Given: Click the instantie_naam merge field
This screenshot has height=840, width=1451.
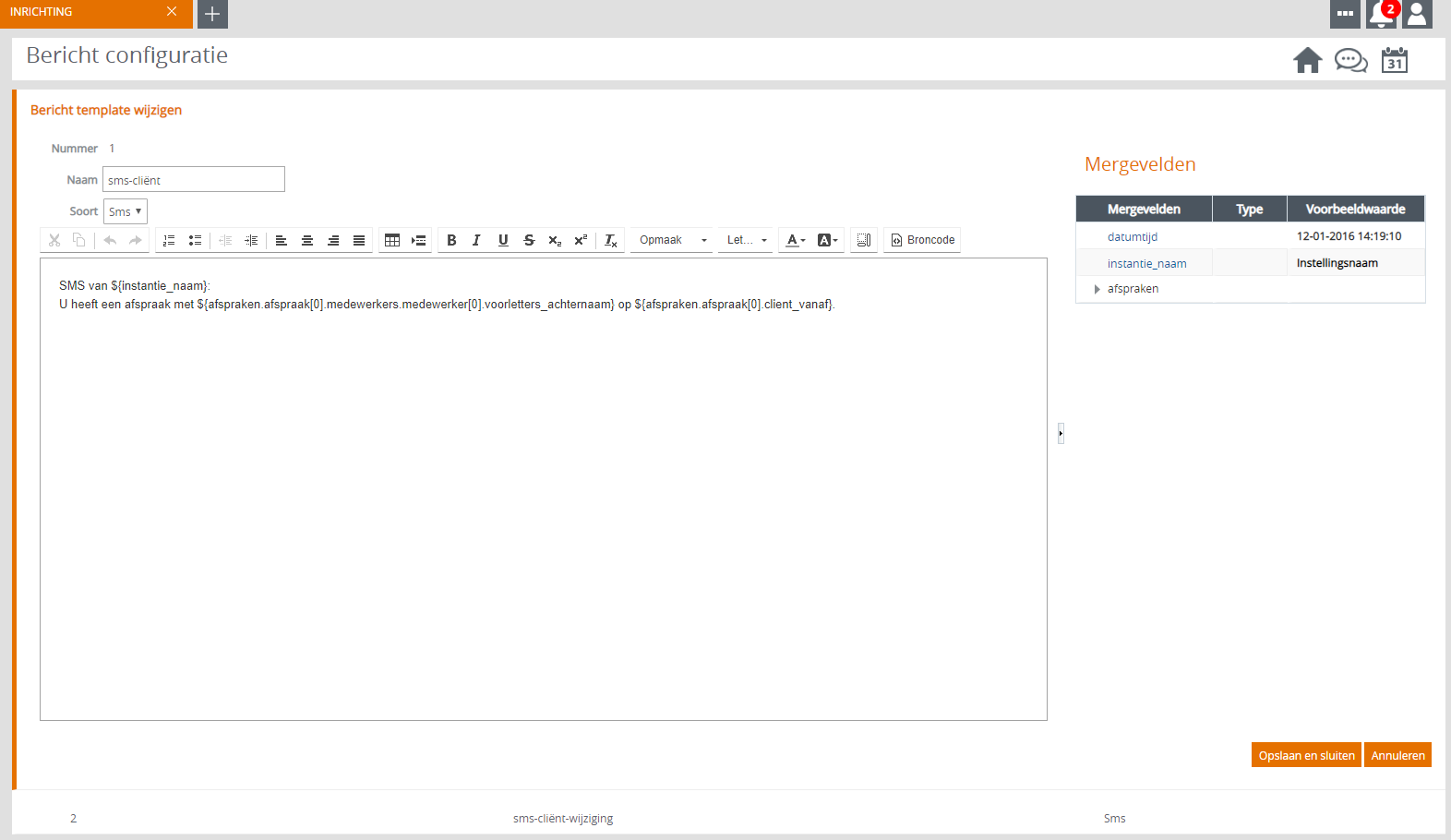Looking at the screenshot, I should point(1147,264).
